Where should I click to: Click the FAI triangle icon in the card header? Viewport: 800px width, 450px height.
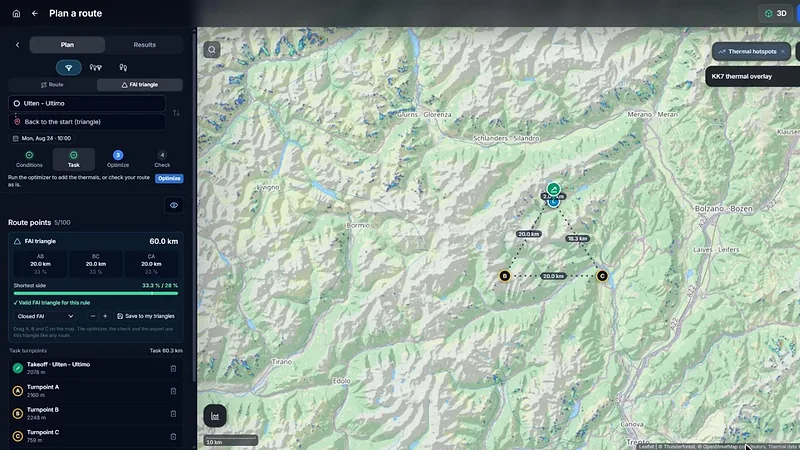(17, 241)
